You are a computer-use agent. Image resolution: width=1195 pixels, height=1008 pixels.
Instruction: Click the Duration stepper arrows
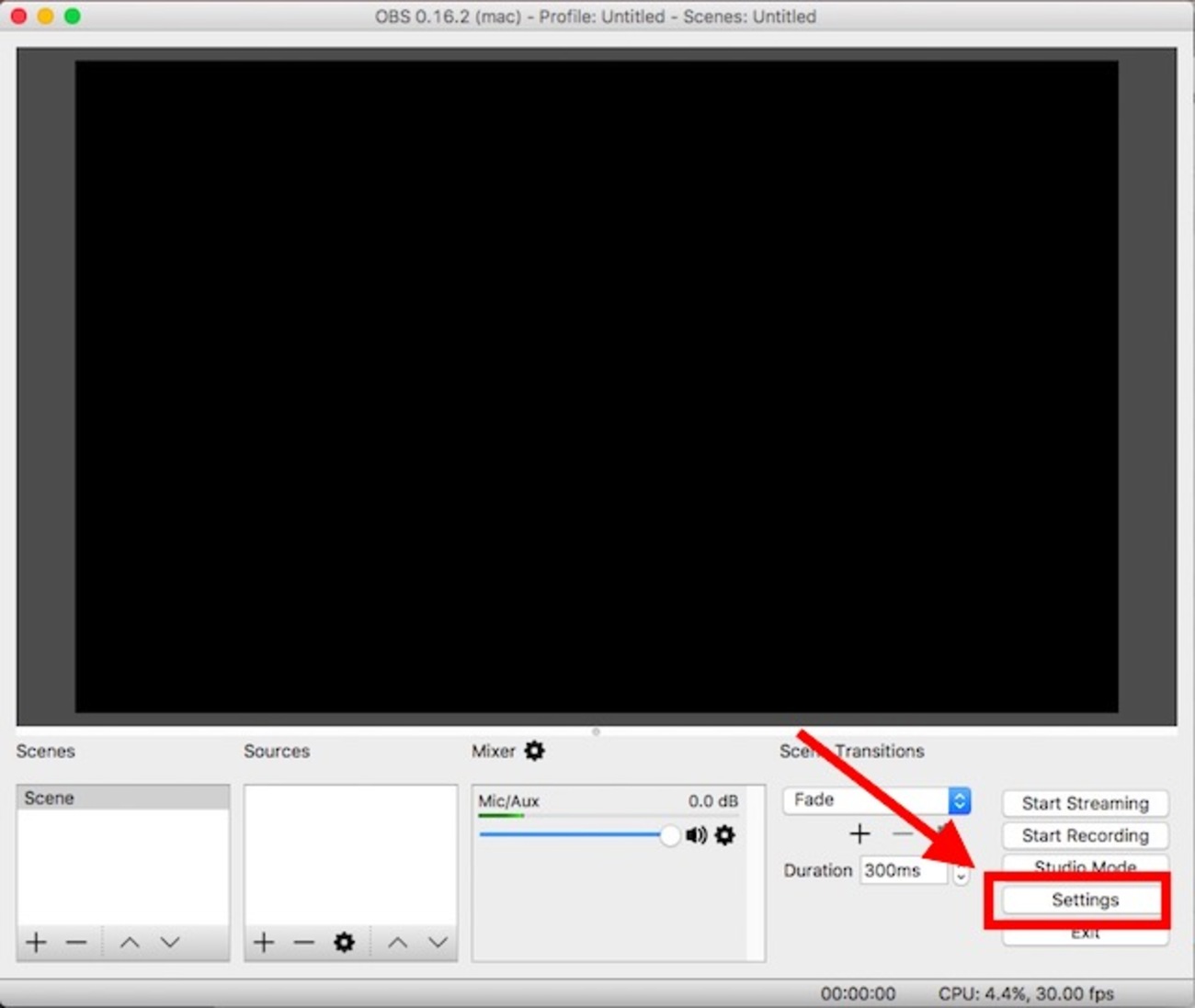click(961, 872)
